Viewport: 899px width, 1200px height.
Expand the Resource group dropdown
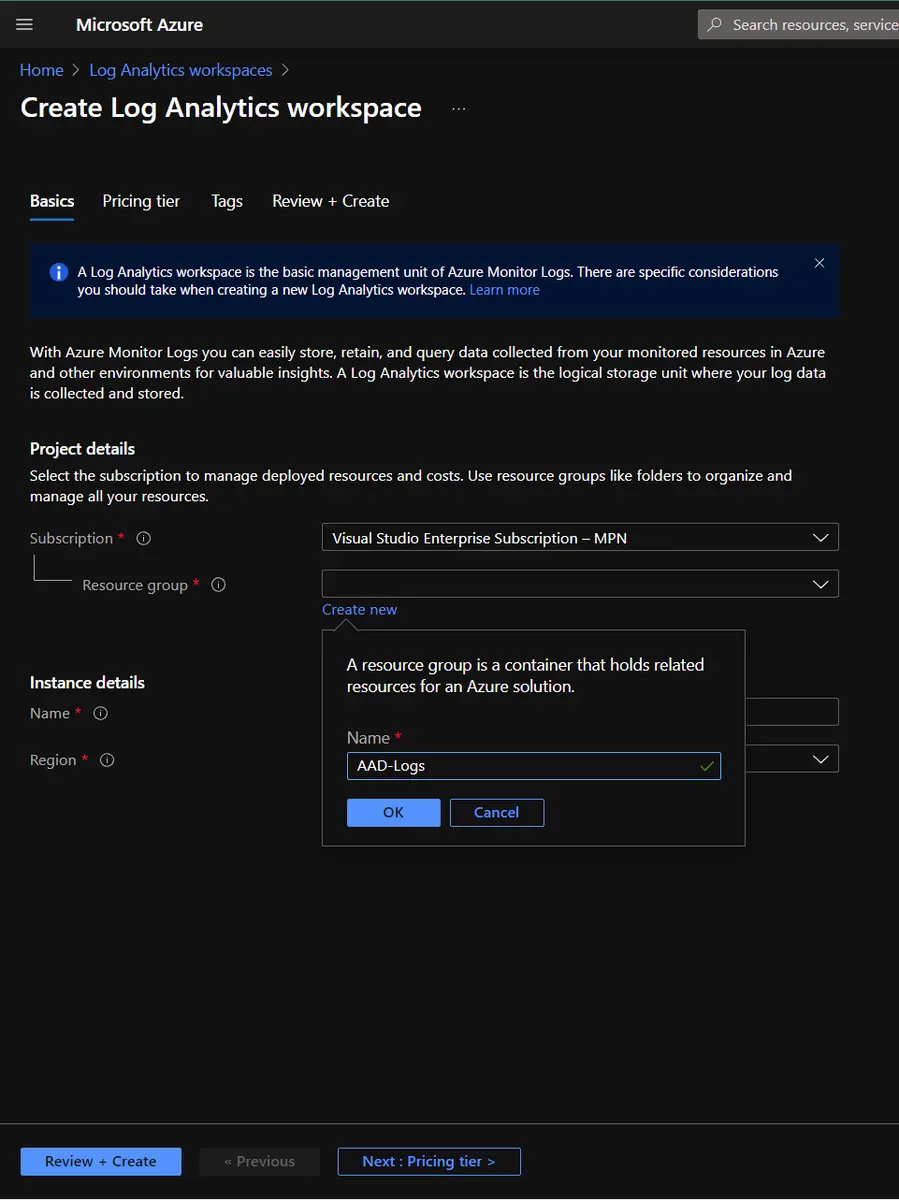tap(820, 584)
